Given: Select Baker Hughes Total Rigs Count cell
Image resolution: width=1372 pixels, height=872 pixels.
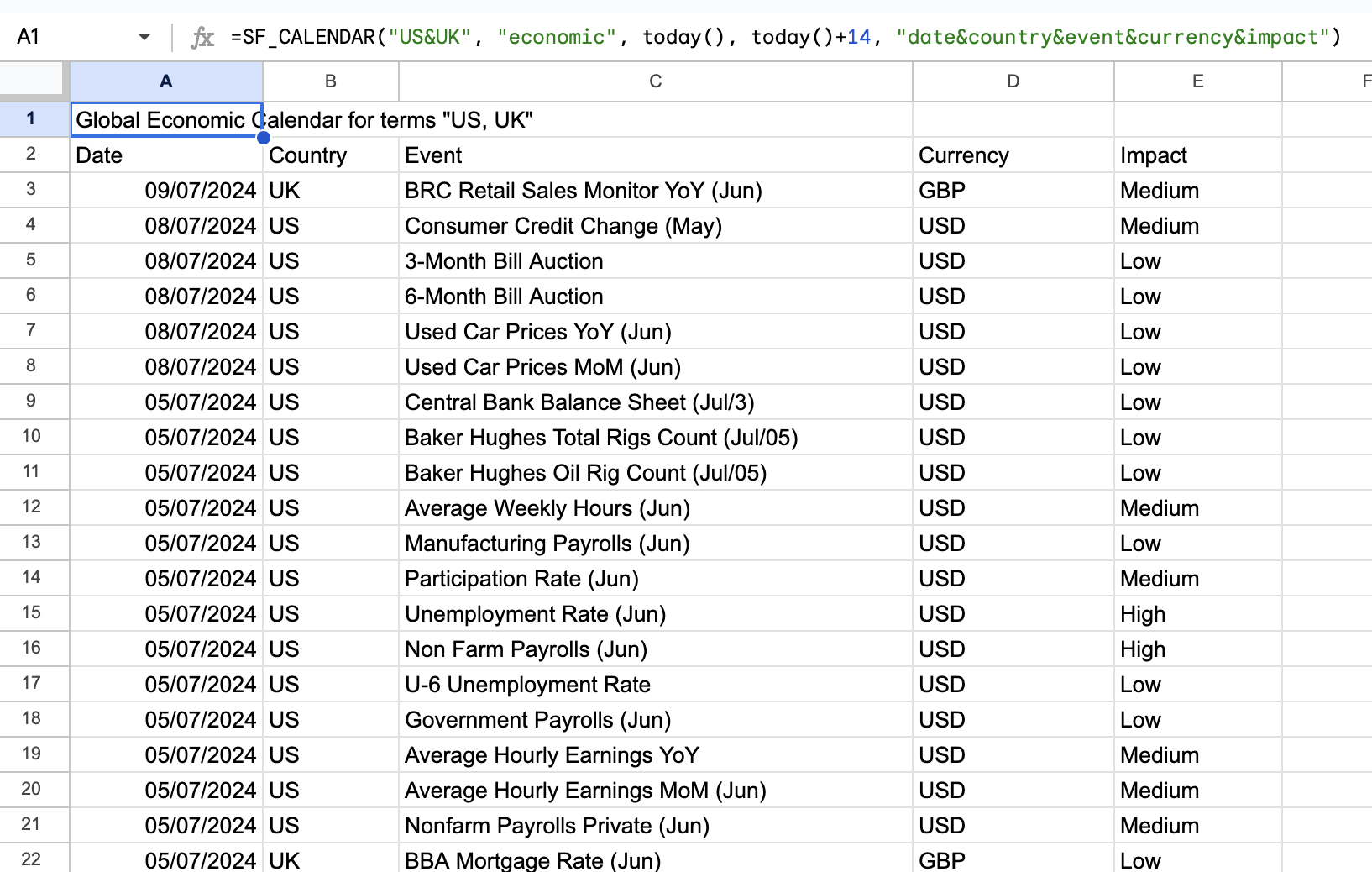Looking at the screenshot, I should (656, 438).
